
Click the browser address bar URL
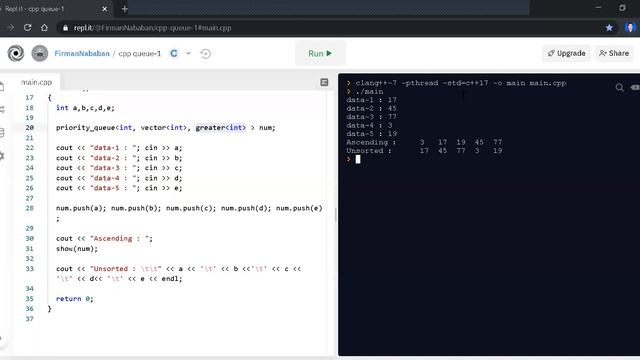(x=153, y=28)
